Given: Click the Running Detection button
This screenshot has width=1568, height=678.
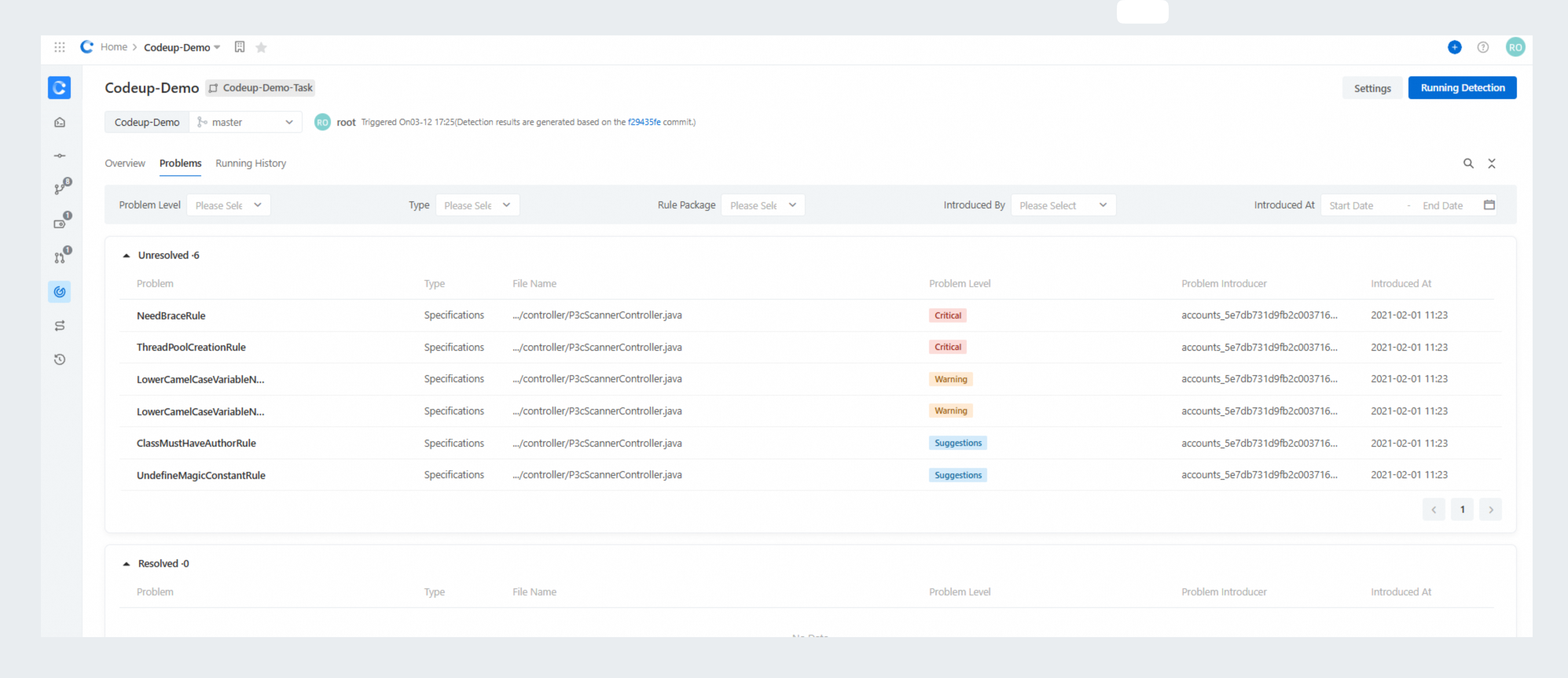Looking at the screenshot, I should (x=1462, y=88).
